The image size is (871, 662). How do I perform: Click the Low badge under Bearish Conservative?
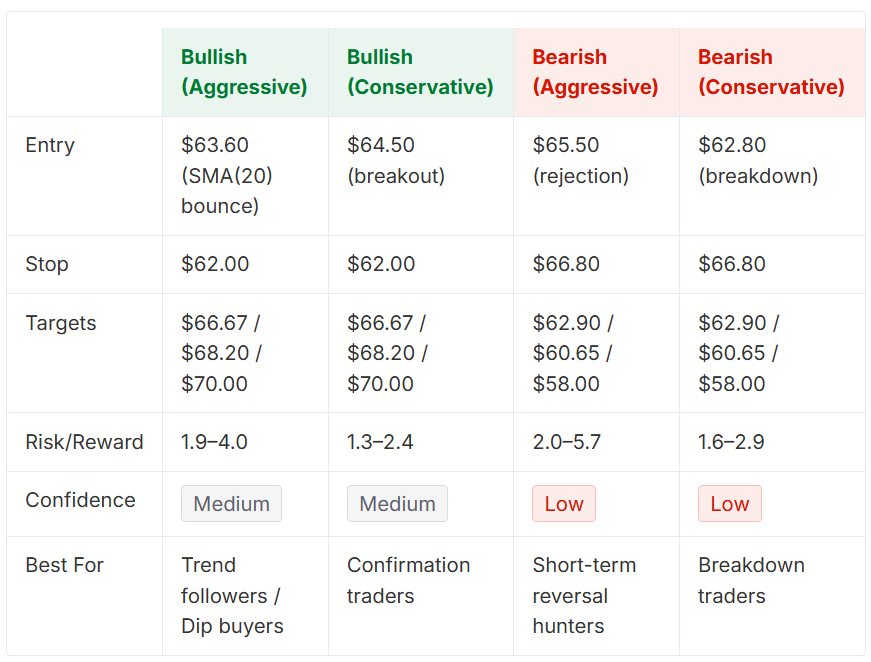click(729, 504)
